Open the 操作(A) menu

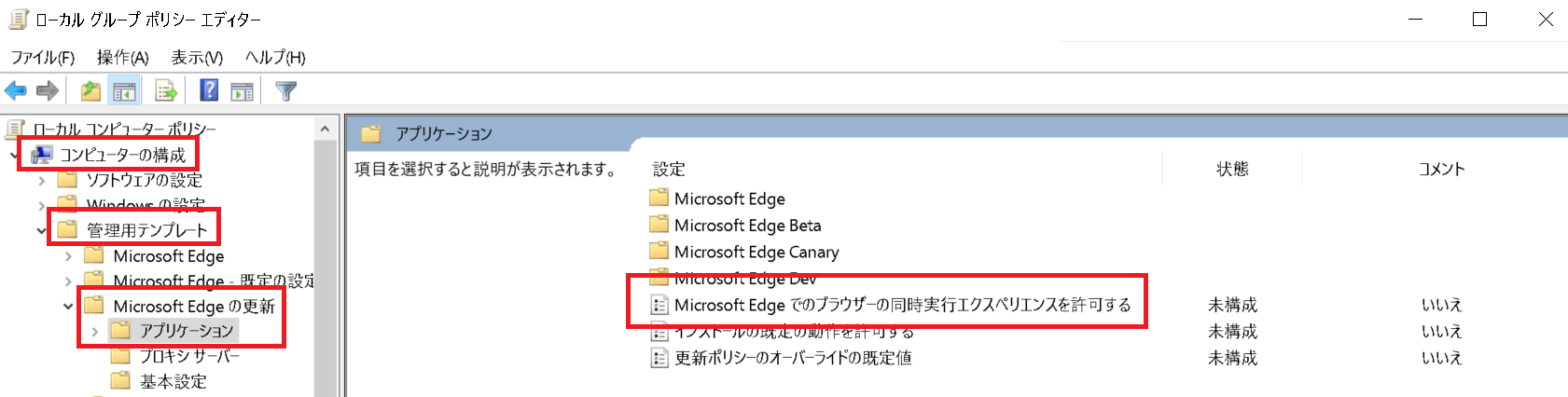click(122, 58)
